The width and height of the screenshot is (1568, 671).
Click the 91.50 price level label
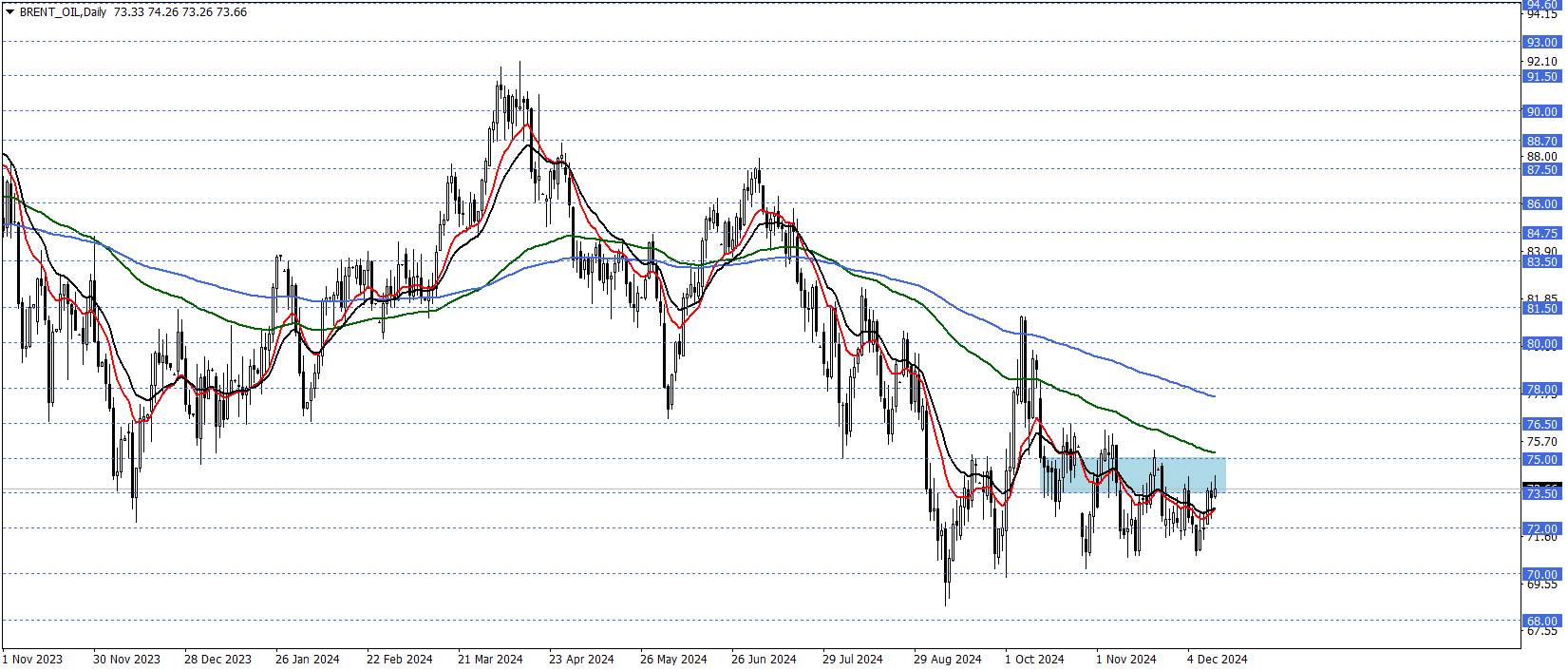tap(1541, 76)
